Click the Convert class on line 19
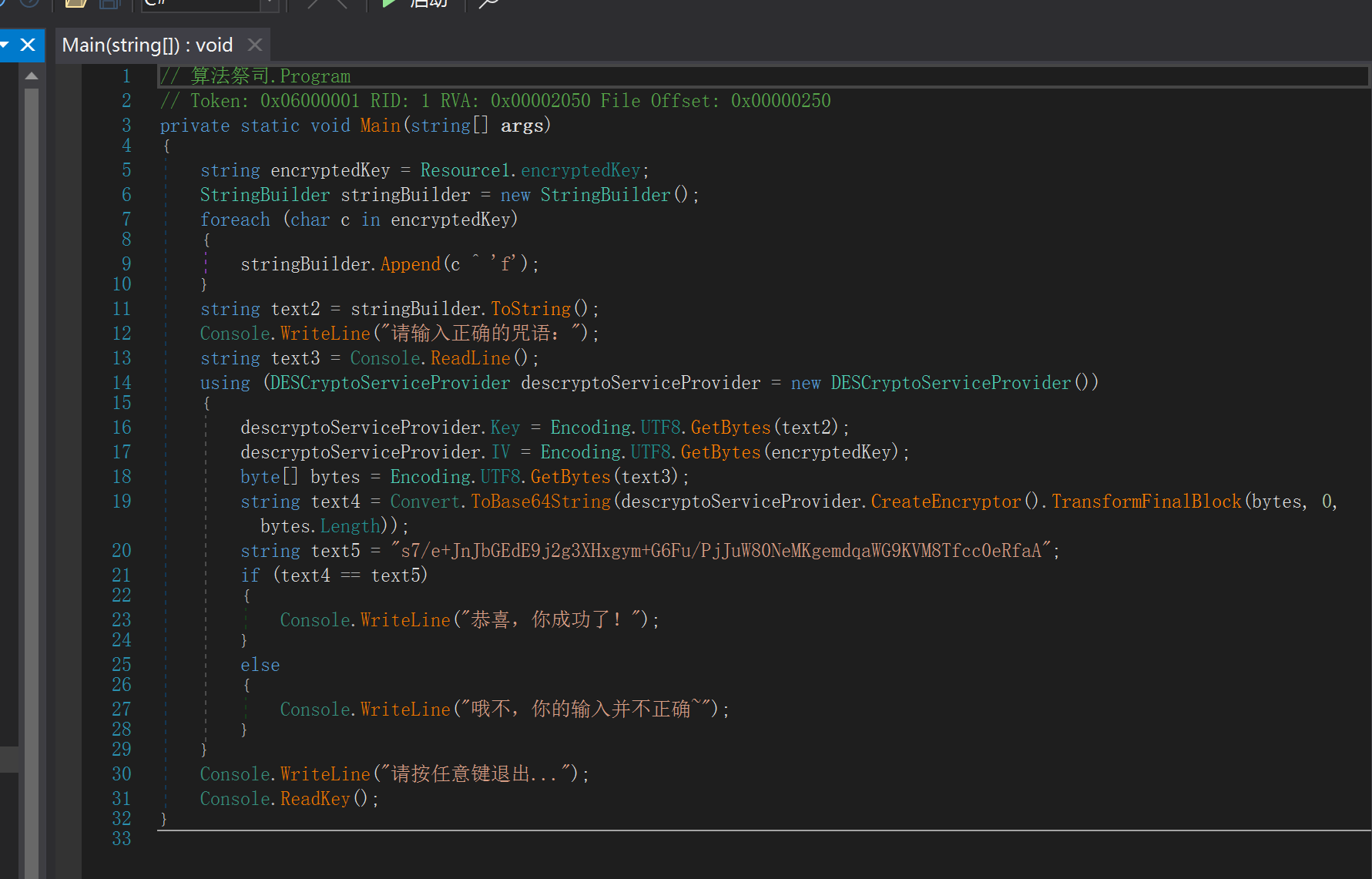 click(x=425, y=502)
